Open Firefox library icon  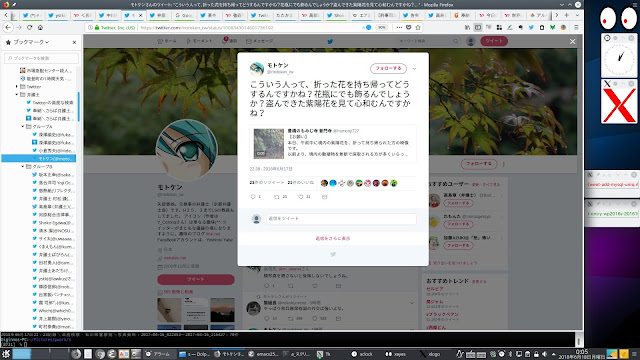point(467,27)
